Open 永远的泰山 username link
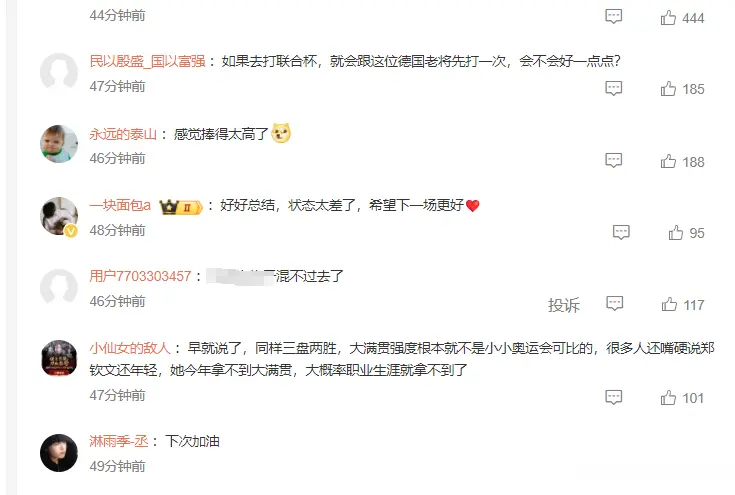The width and height of the screenshot is (735, 495). 123,134
